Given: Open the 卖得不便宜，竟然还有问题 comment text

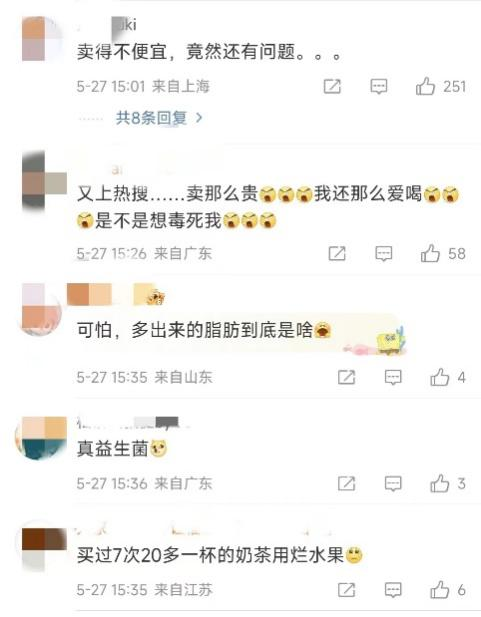Looking at the screenshot, I should [209, 52].
